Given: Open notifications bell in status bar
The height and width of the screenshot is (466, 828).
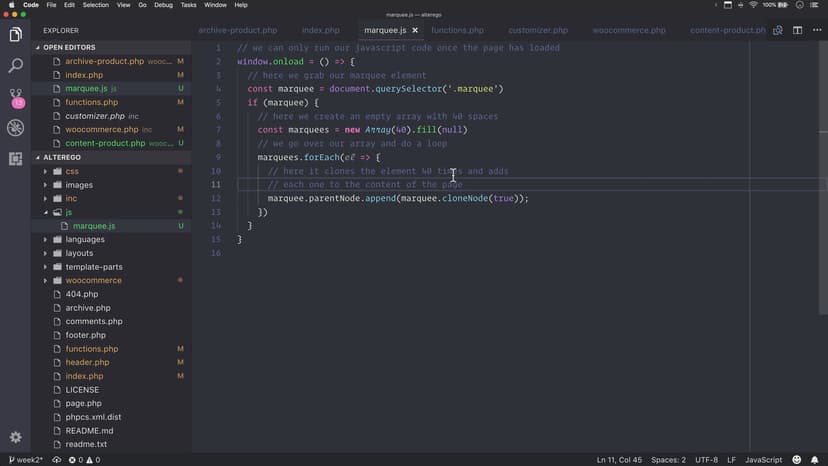Looking at the screenshot, I should click(816, 460).
